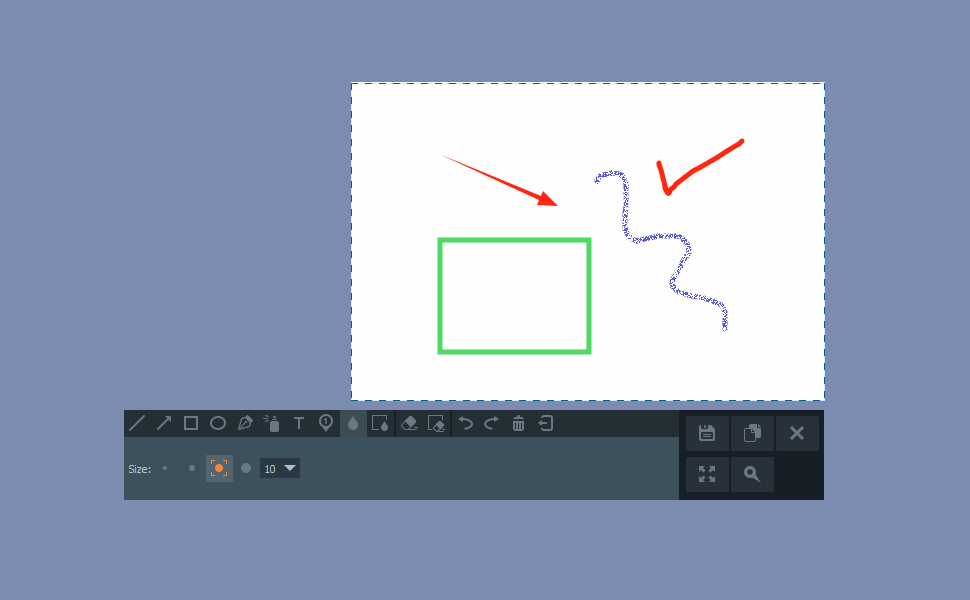The width and height of the screenshot is (970, 600).
Task: Redo the last undone annotation
Action: tap(491, 423)
